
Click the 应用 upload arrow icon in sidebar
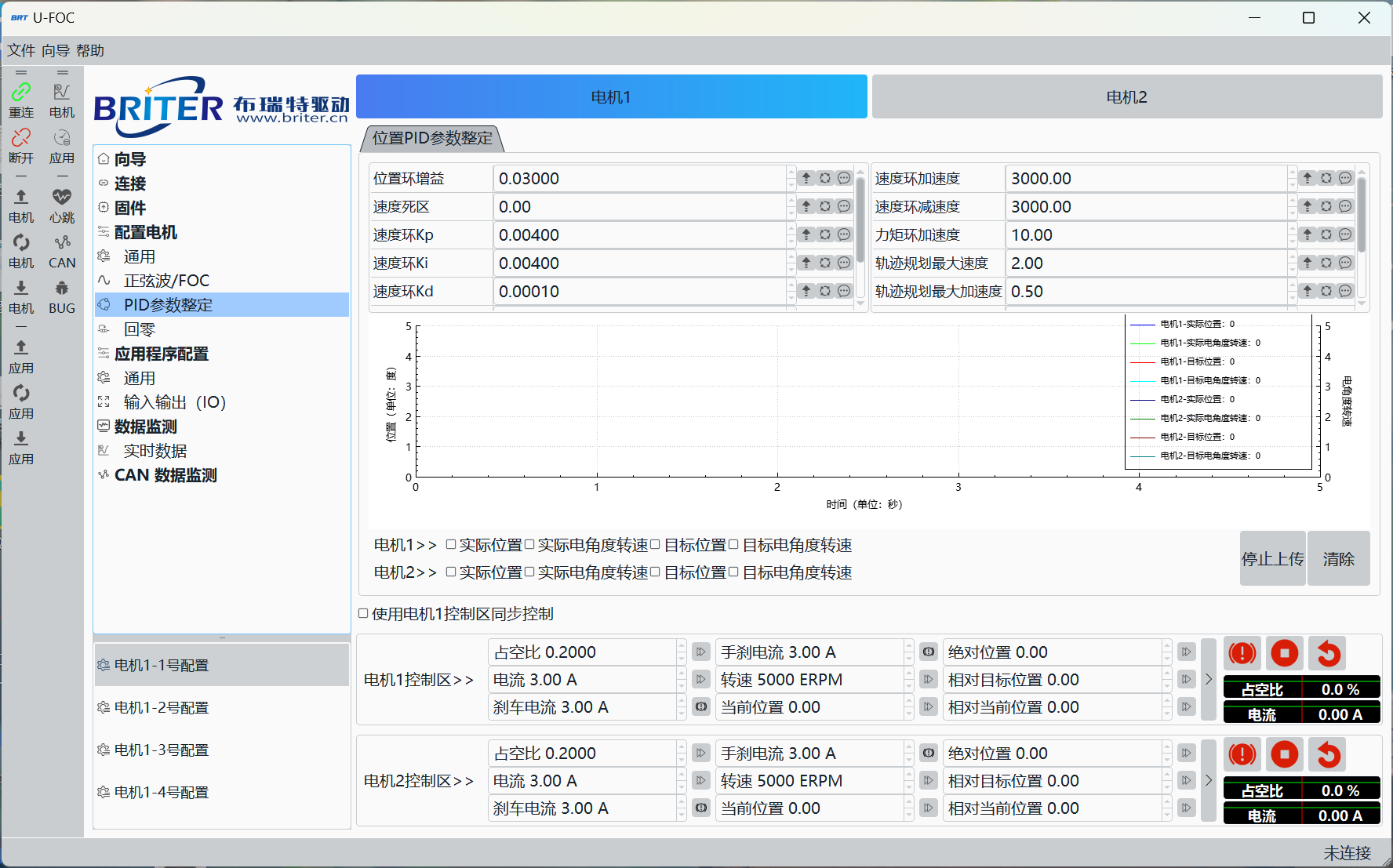tap(21, 347)
